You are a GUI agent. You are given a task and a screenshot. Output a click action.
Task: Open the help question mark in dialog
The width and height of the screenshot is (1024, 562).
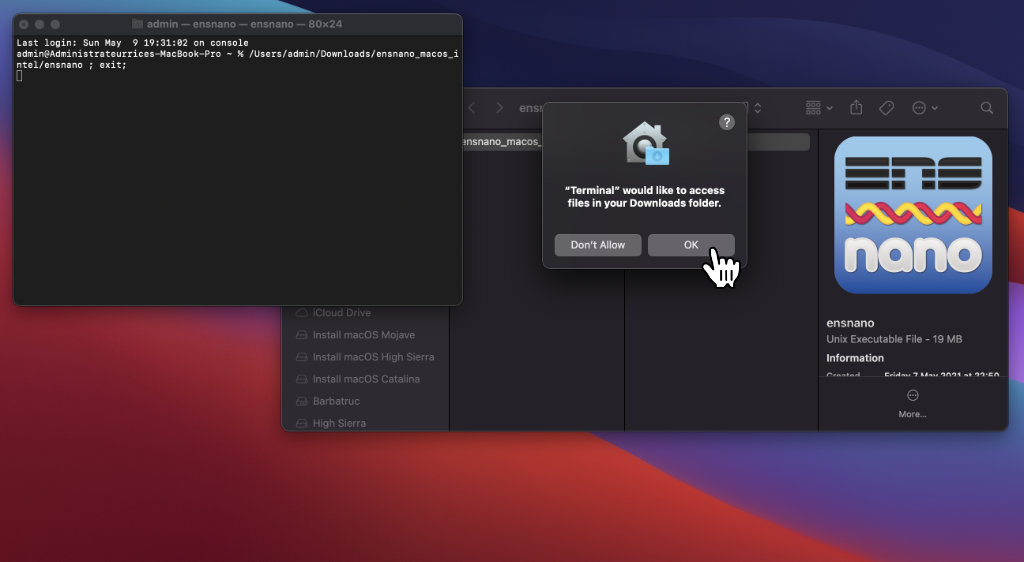(x=726, y=122)
